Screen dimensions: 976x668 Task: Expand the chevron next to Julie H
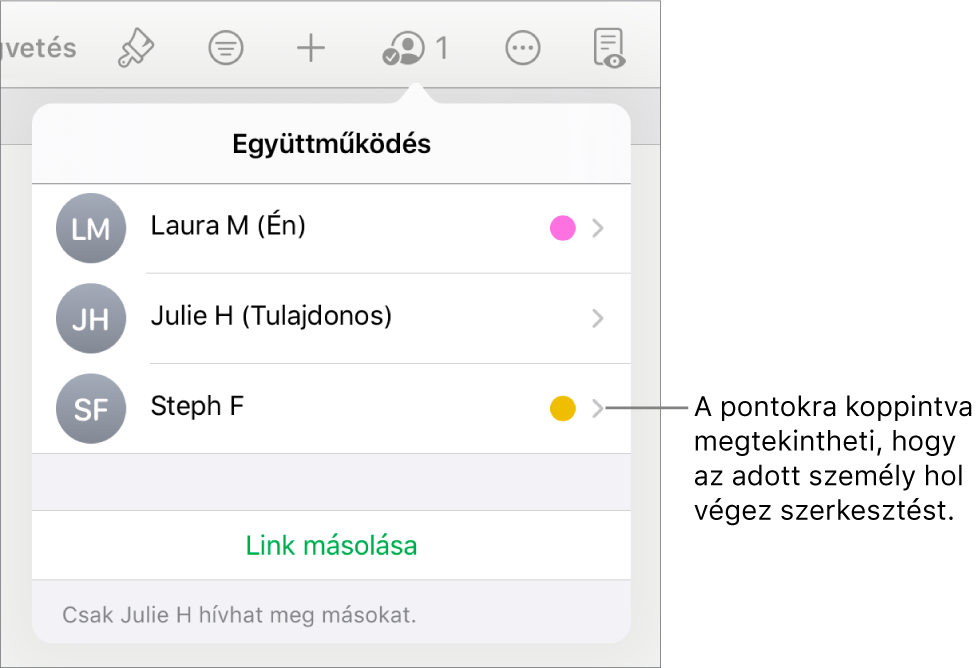pyautogui.click(x=598, y=318)
